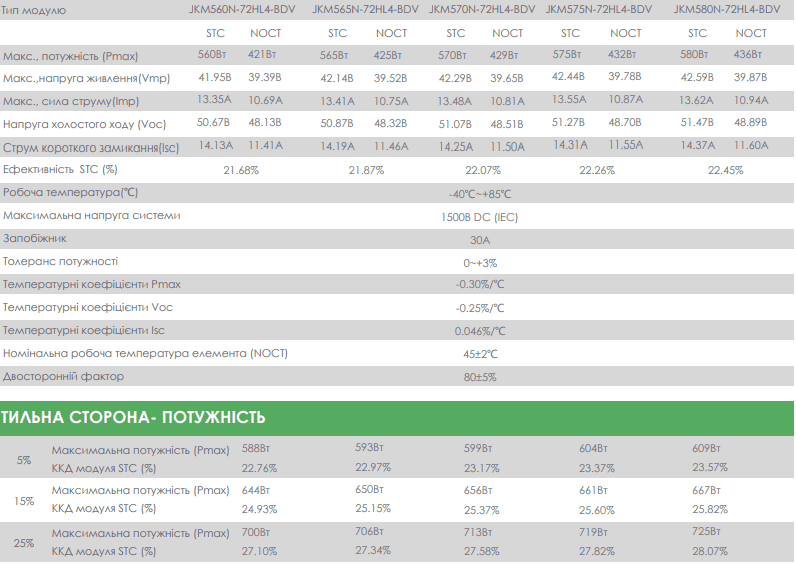
Task: Select the 22.45% STC efficiency value
Action: coord(725,170)
